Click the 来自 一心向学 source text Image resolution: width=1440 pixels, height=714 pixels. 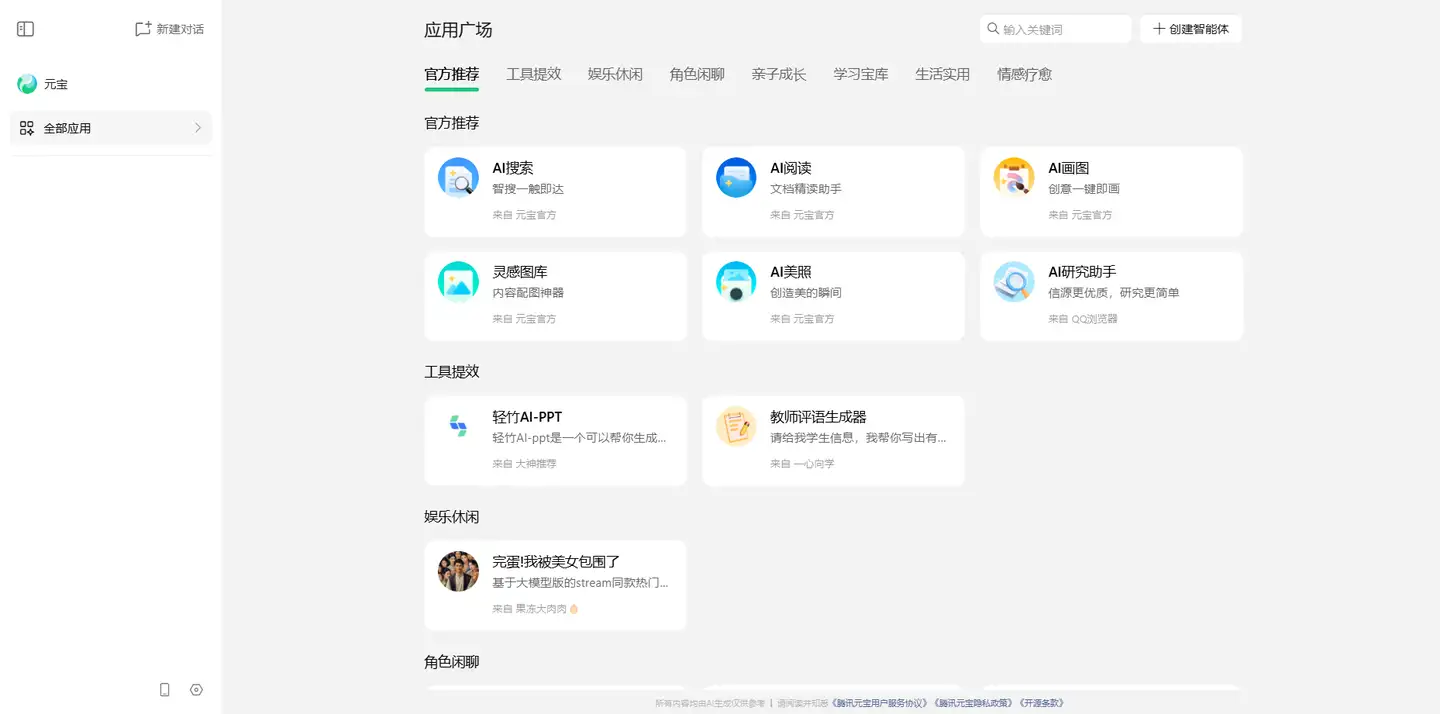(802, 464)
